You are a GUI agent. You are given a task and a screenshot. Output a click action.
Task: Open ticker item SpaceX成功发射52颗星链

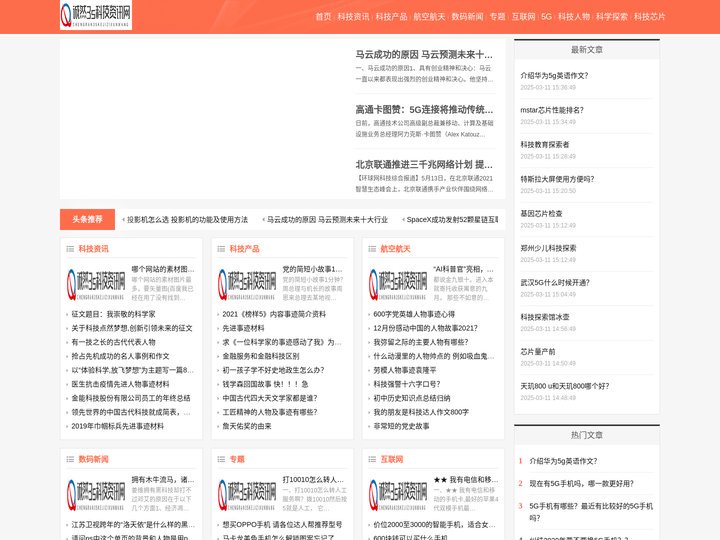coord(452,219)
